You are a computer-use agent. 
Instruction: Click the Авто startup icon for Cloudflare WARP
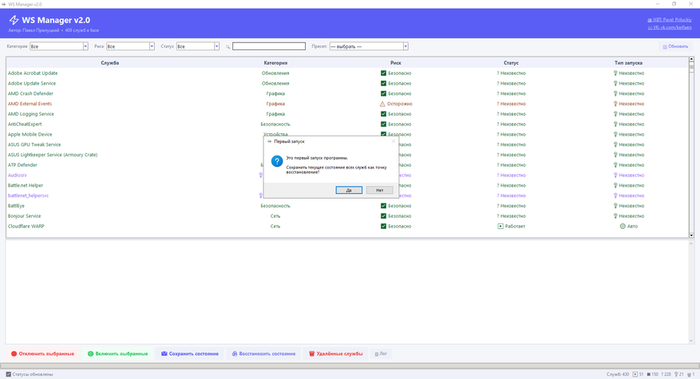pyautogui.click(x=622, y=226)
